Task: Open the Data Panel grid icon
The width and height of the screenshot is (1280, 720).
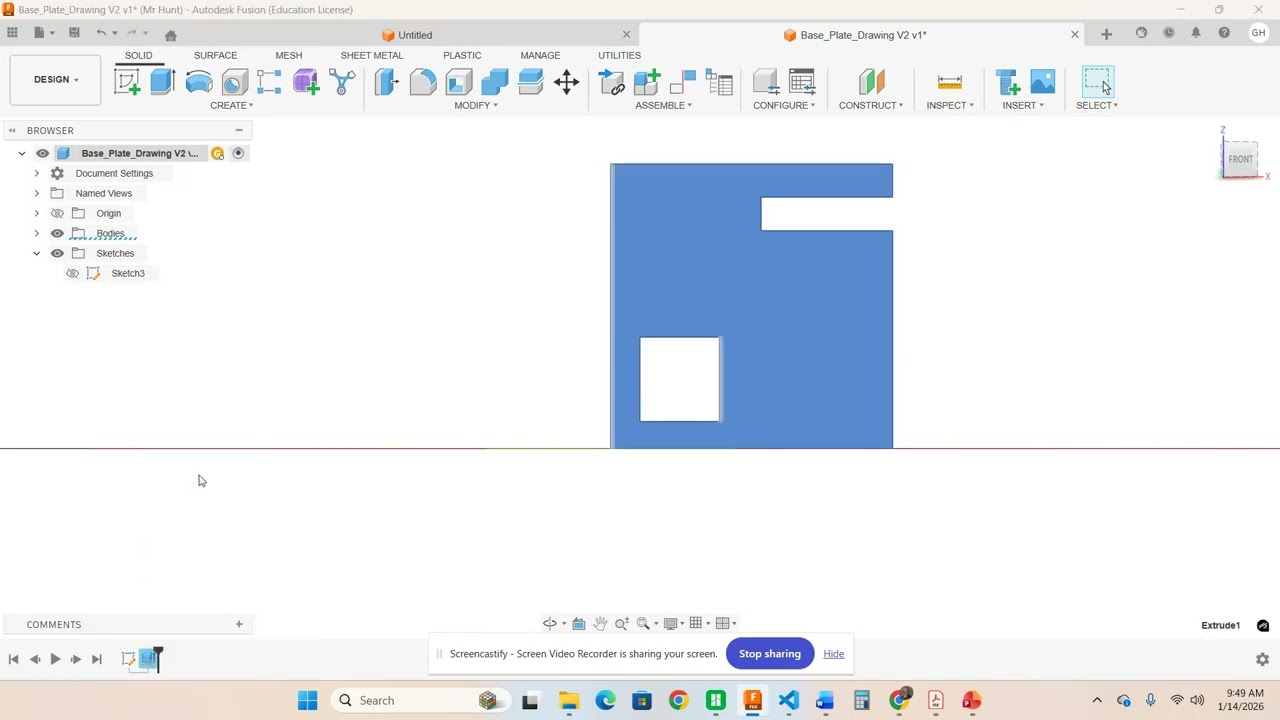Action: (12, 33)
